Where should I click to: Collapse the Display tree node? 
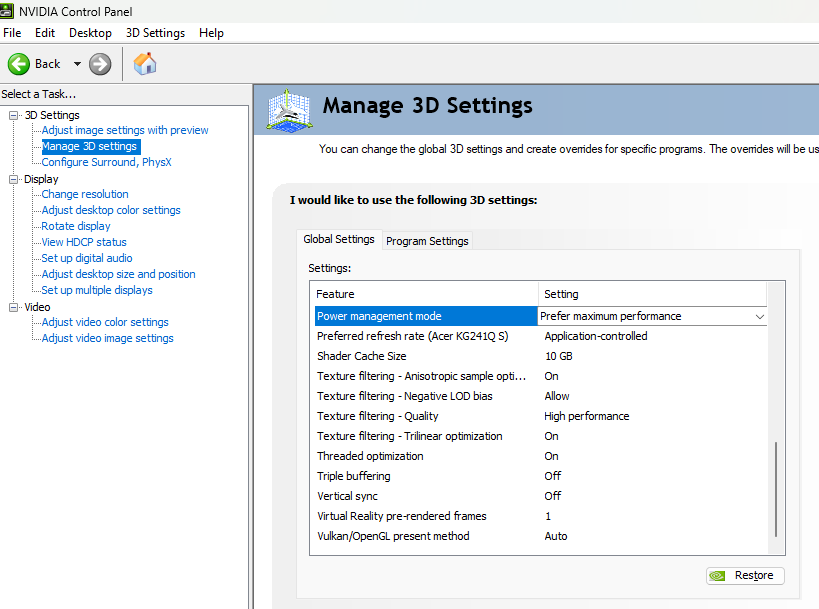point(14,180)
